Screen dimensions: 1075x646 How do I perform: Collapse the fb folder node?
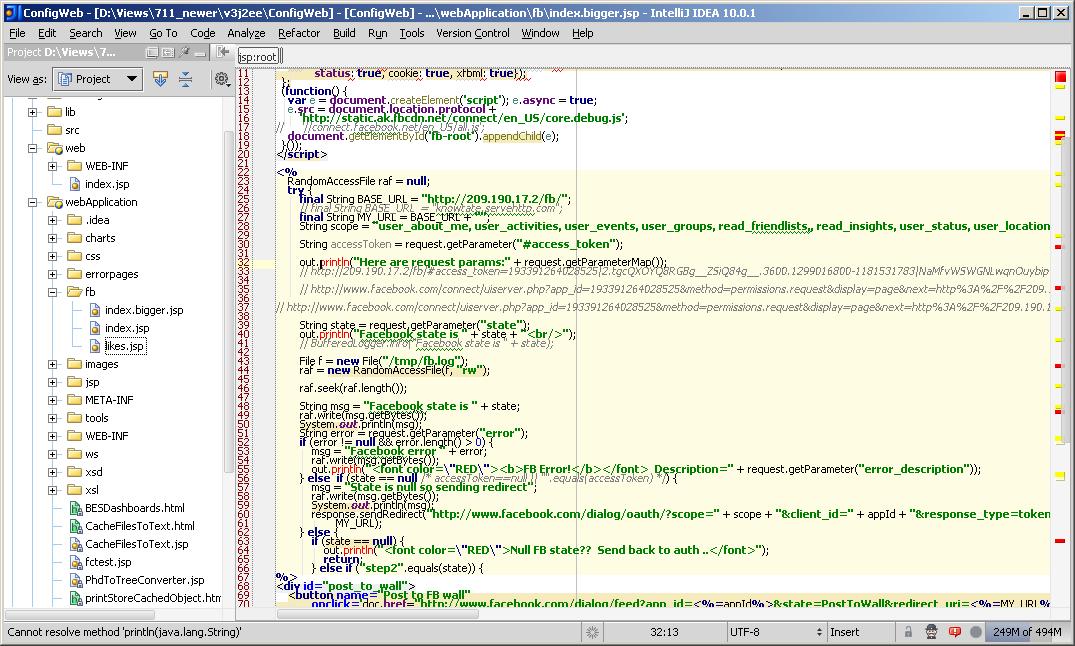[53, 292]
